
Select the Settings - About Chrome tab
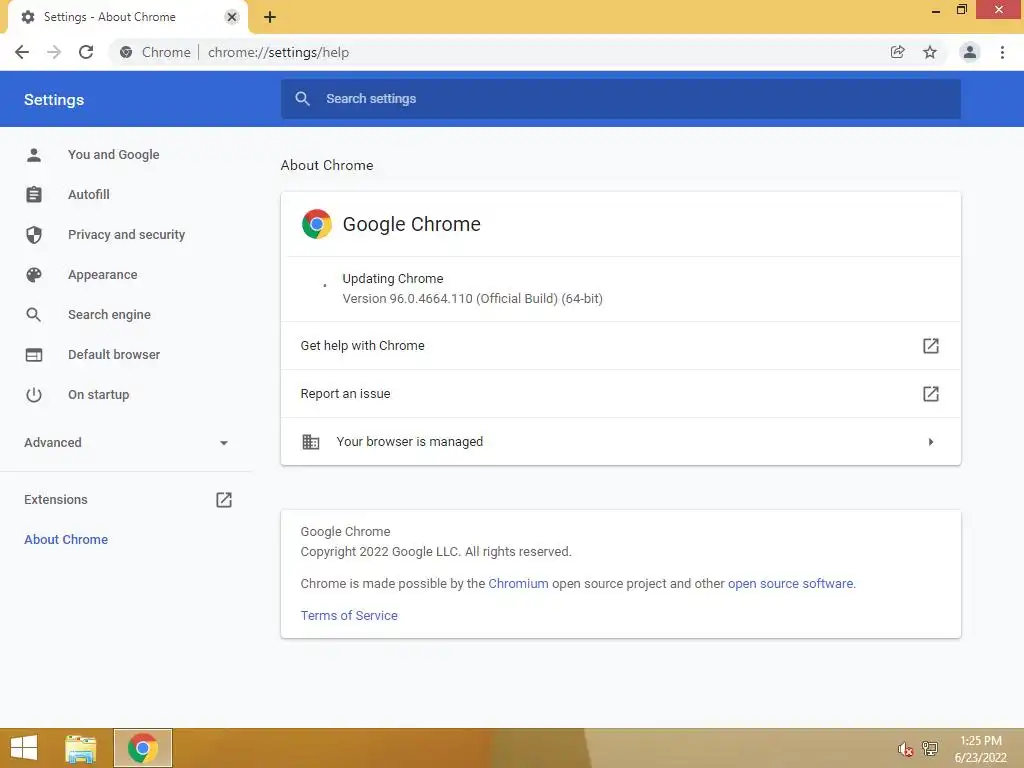(x=127, y=17)
